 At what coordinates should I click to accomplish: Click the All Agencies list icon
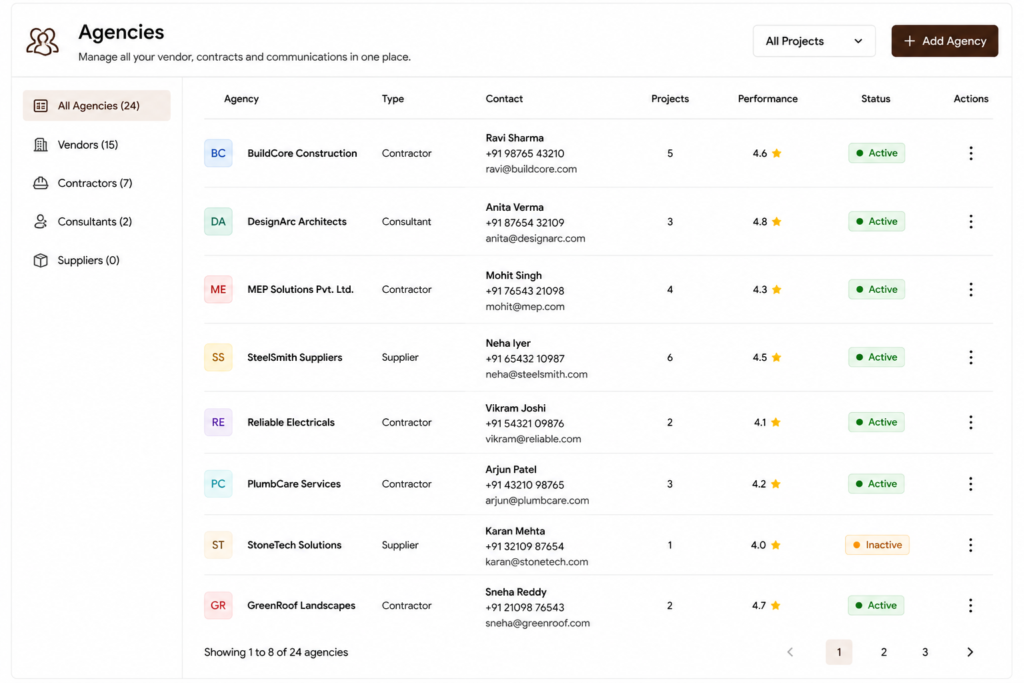[40, 106]
